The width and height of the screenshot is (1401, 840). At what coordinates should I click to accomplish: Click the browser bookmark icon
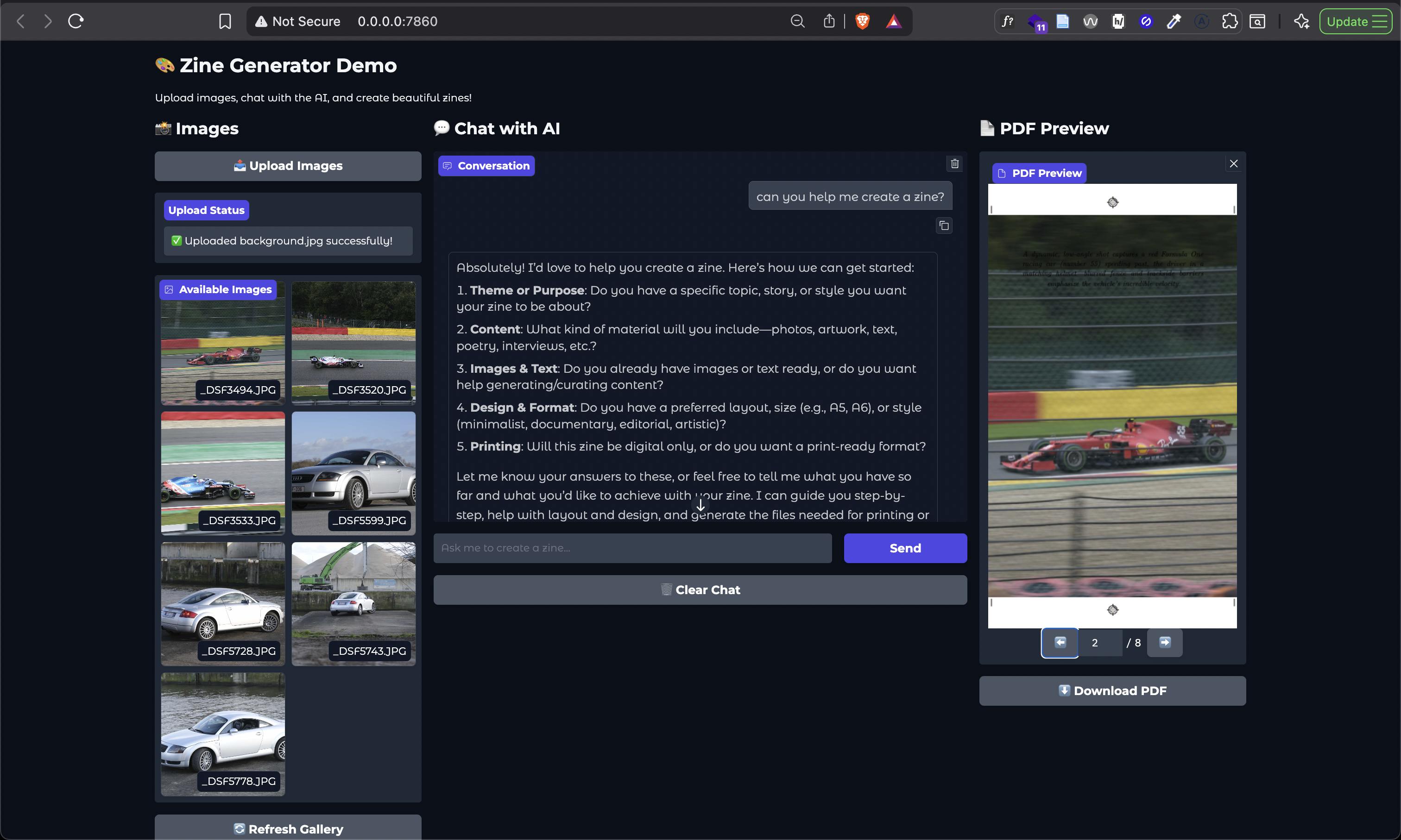(225, 21)
